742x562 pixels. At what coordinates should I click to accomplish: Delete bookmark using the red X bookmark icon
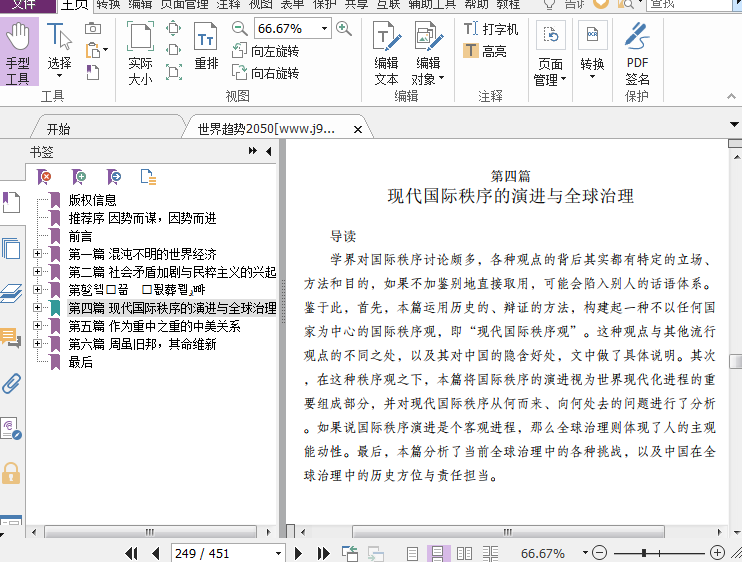click(44, 177)
